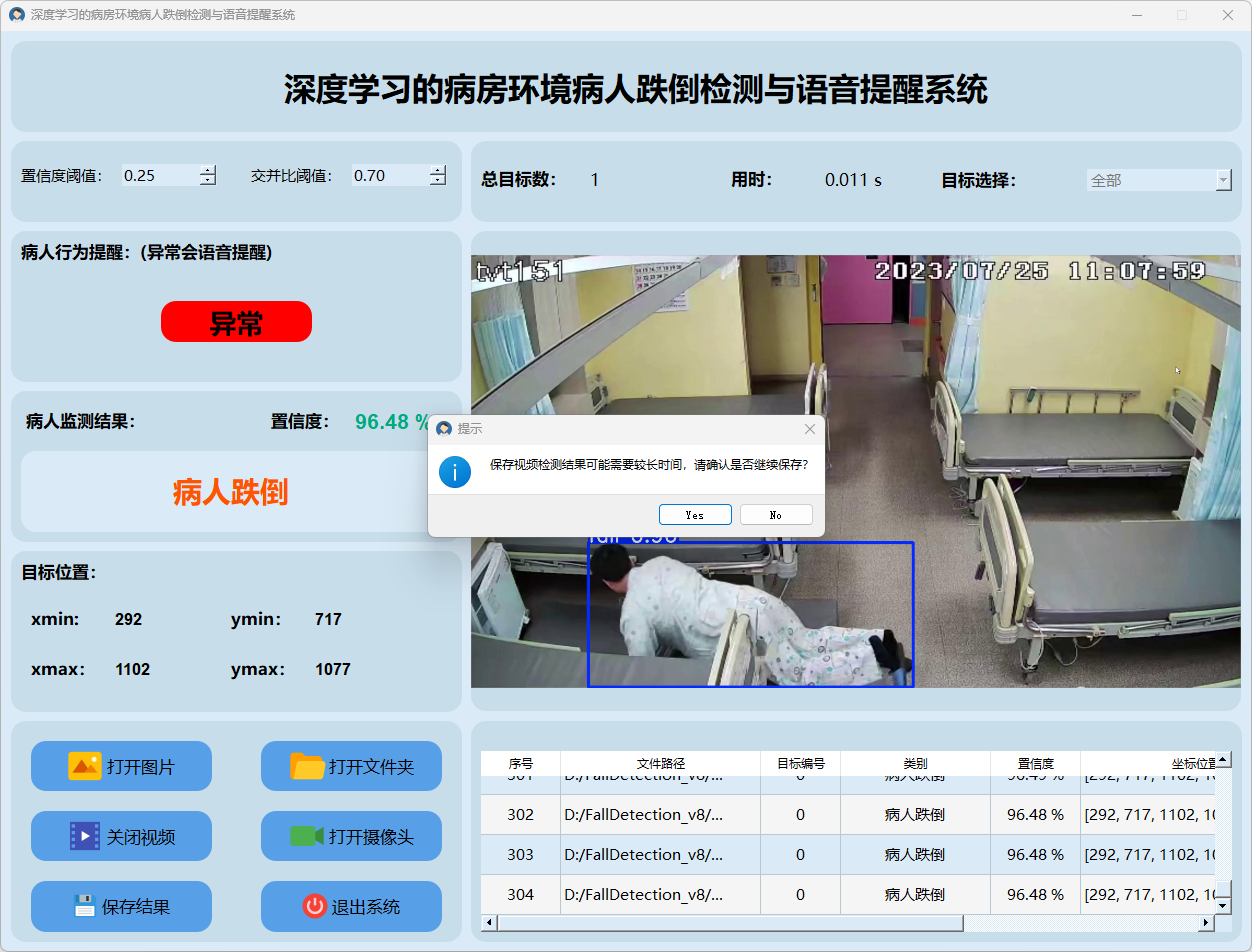Viewport: 1252px width, 952px height.
Task: Decrease the 交并比阈值 value with down arrow
Action: tap(437, 181)
